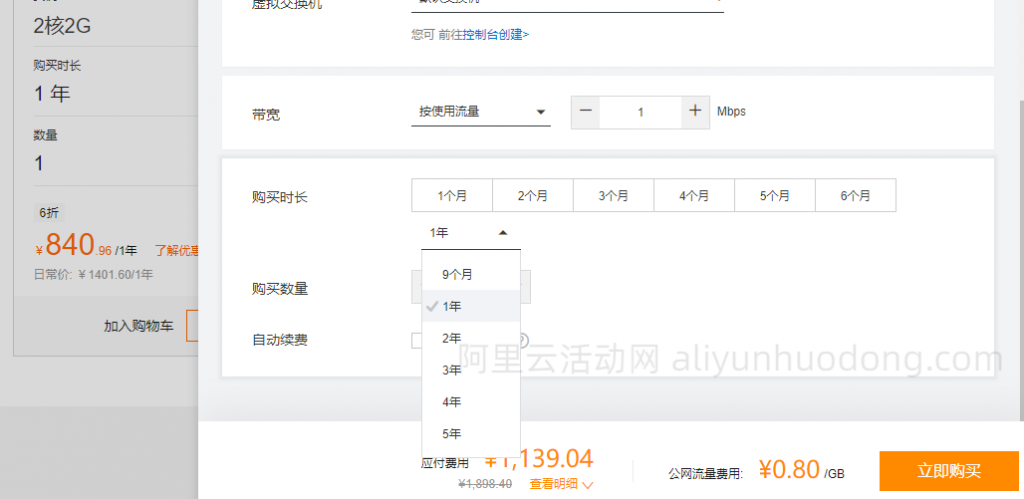Image resolution: width=1024 pixels, height=499 pixels.
Task: Choose 4年 in the dropdown list
Action: coord(452,402)
